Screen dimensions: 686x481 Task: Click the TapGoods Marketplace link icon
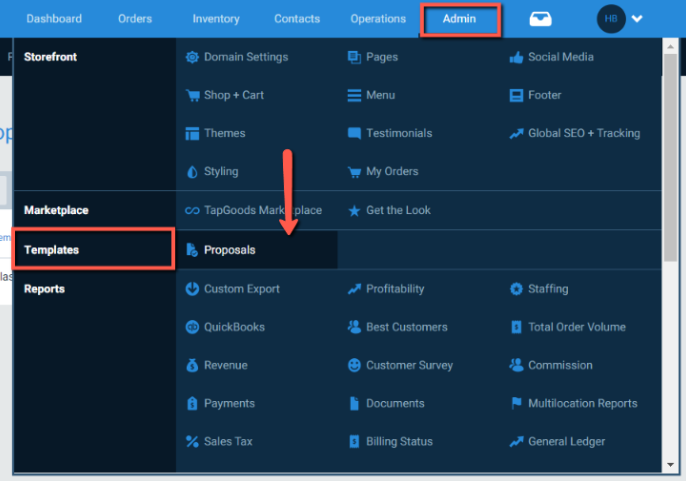pyautogui.click(x=192, y=211)
